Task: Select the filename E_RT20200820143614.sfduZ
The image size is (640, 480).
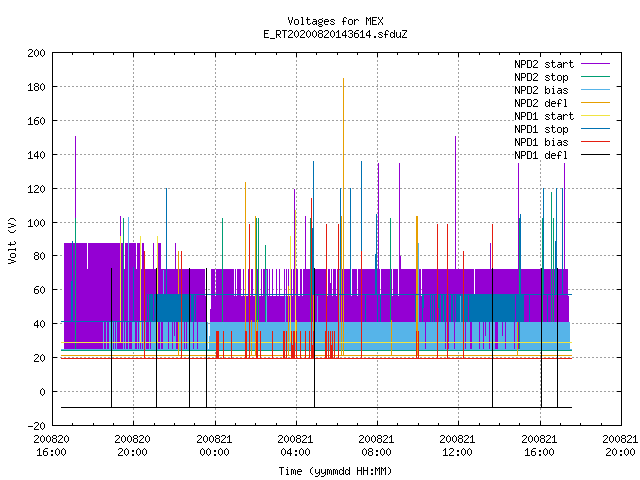Action: [x=335, y=34]
